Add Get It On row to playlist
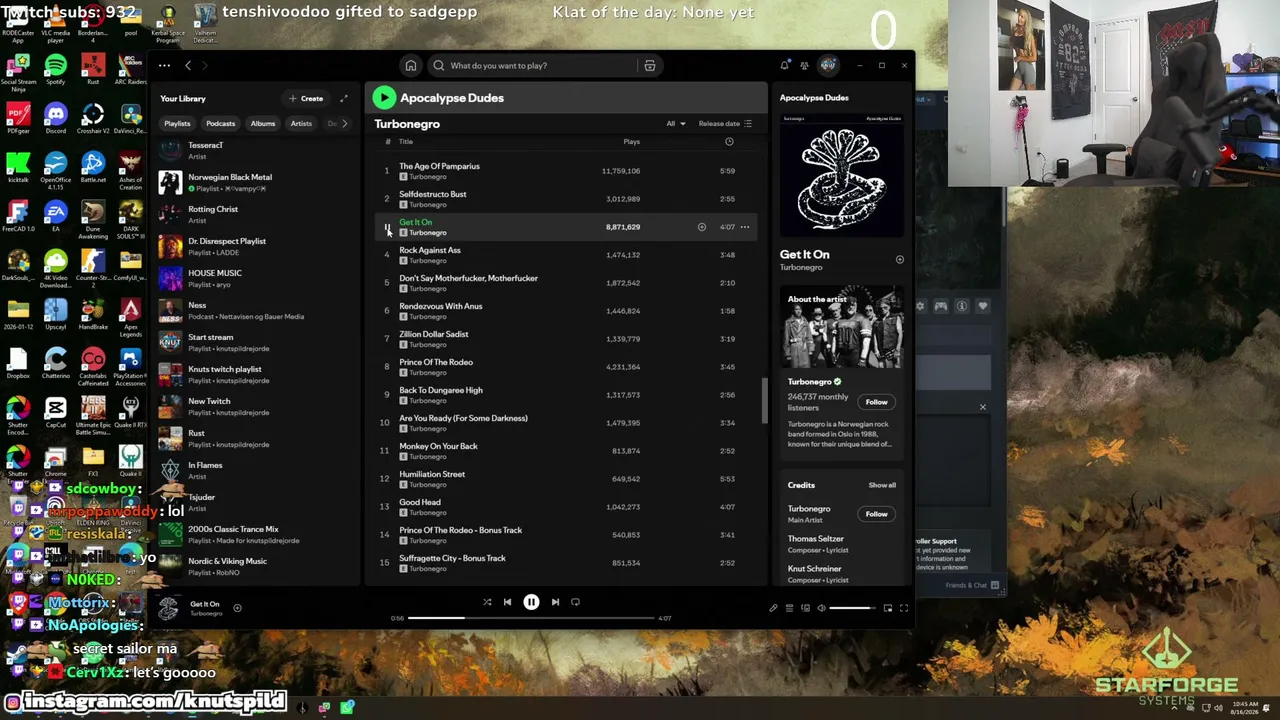This screenshot has height=720, width=1280. click(701, 227)
